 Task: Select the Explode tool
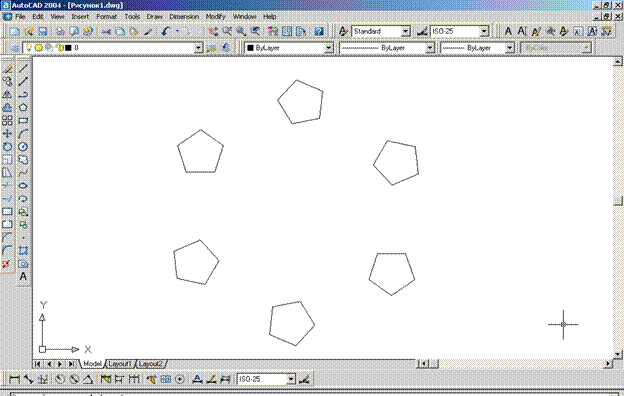[6, 264]
